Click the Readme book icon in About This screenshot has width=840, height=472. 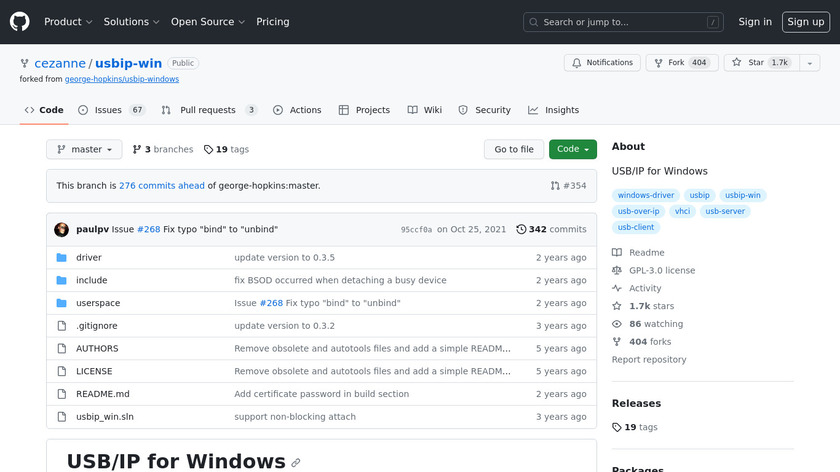pos(617,252)
